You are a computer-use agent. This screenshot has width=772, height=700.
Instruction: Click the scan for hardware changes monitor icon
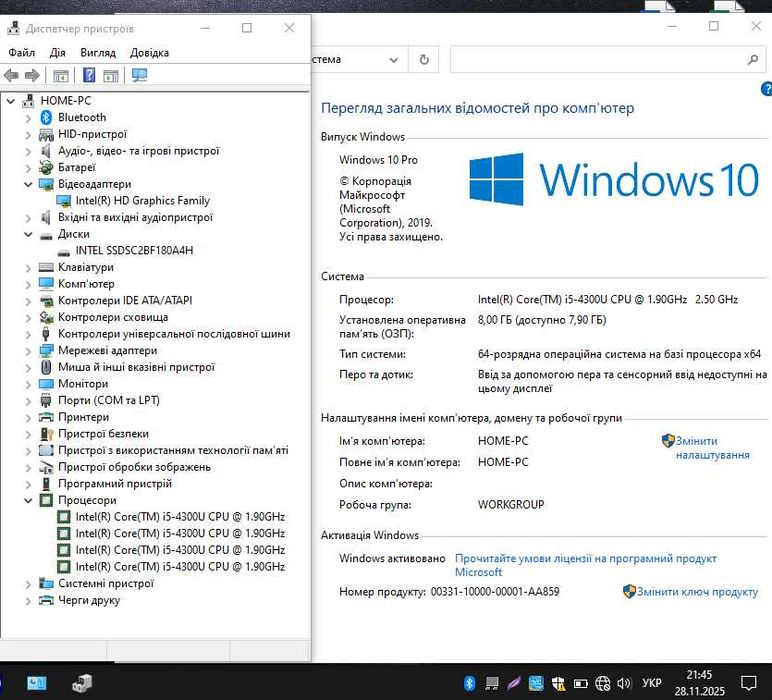pyautogui.click(x=139, y=75)
